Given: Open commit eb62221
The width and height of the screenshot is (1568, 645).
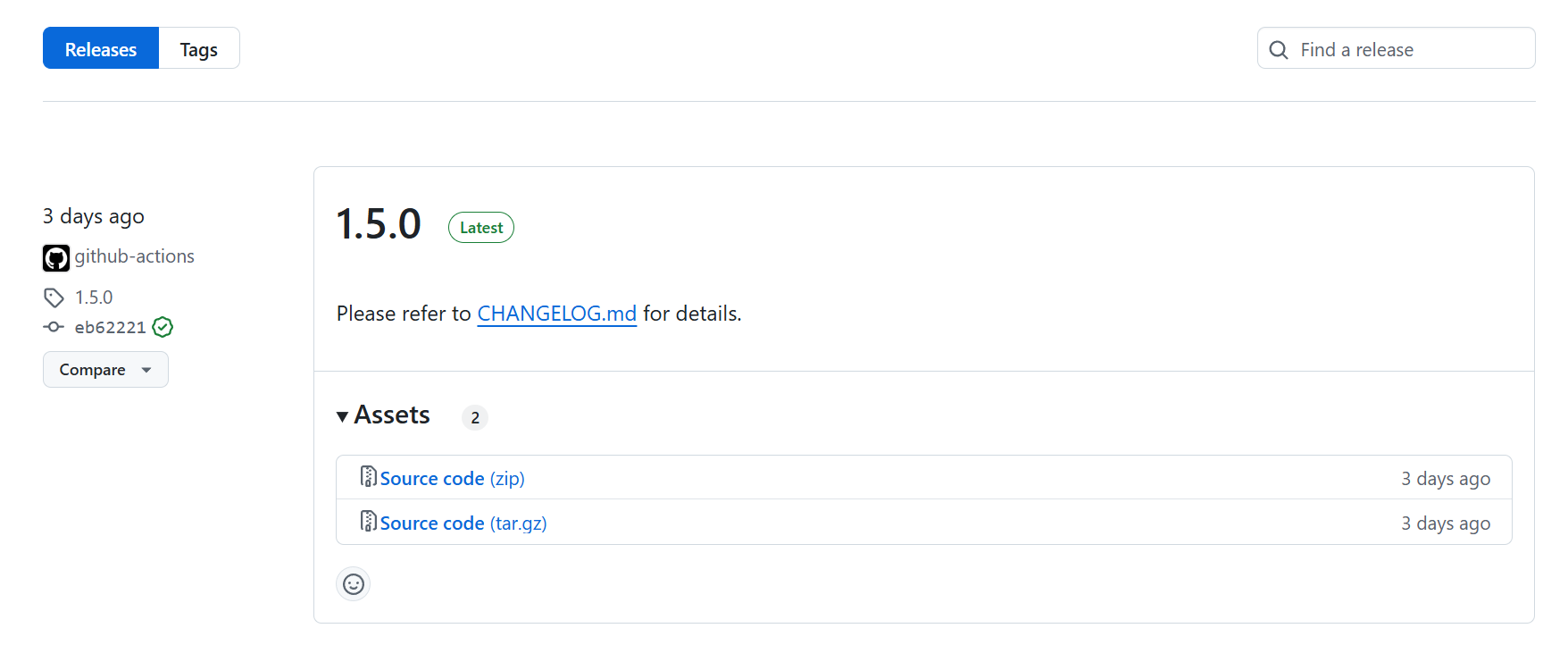Looking at the screenshot, I should [110, 327].
